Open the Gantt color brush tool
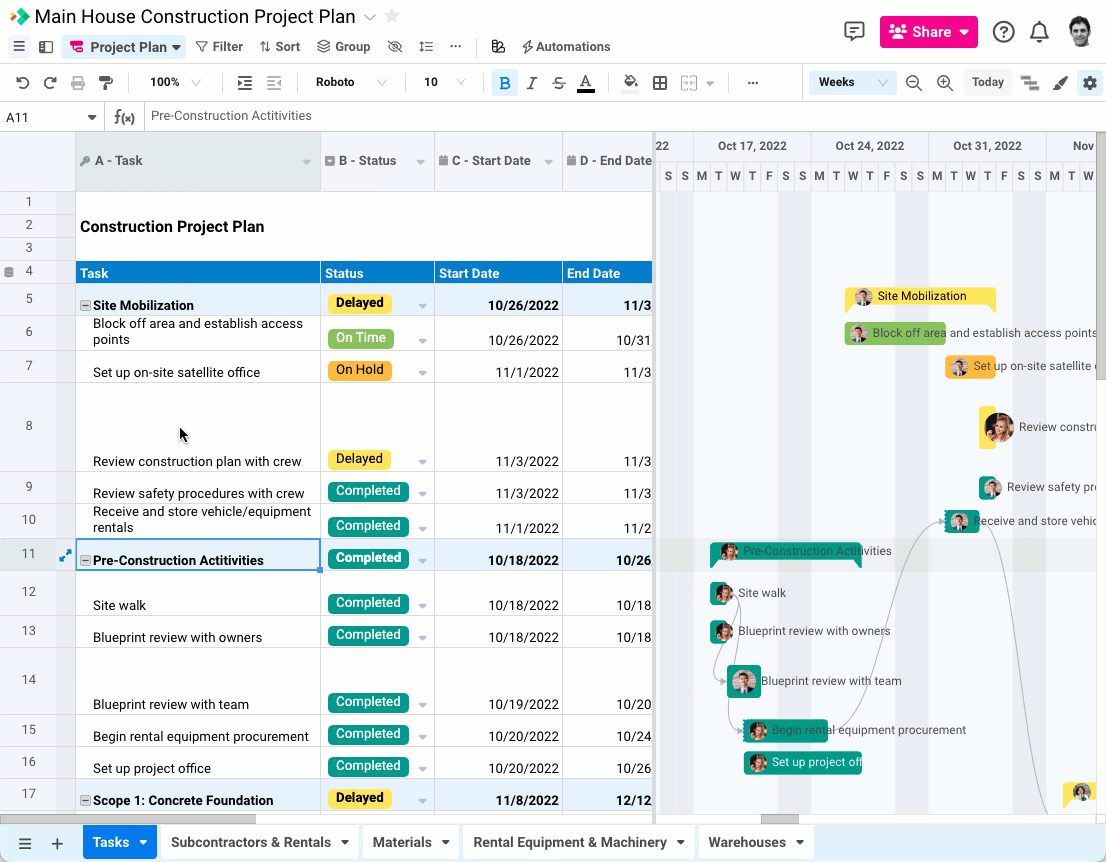This screenshot has width=1106, height=862. click(x=1060, y=83)
